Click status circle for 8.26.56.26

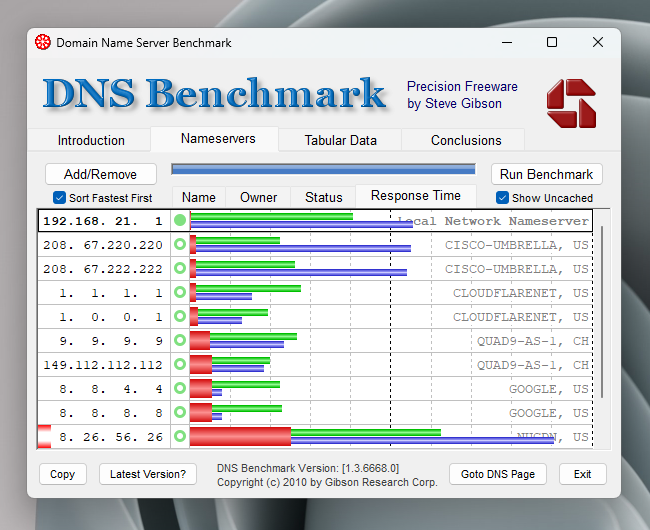[x=180, y=436]
